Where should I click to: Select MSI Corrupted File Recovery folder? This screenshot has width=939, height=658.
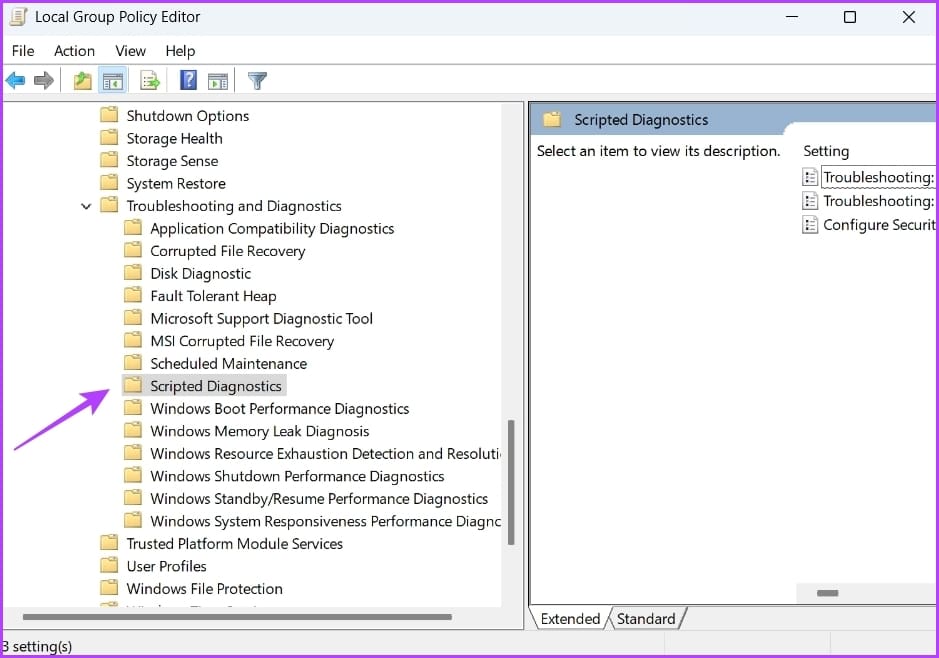click(x=242, y=341)
